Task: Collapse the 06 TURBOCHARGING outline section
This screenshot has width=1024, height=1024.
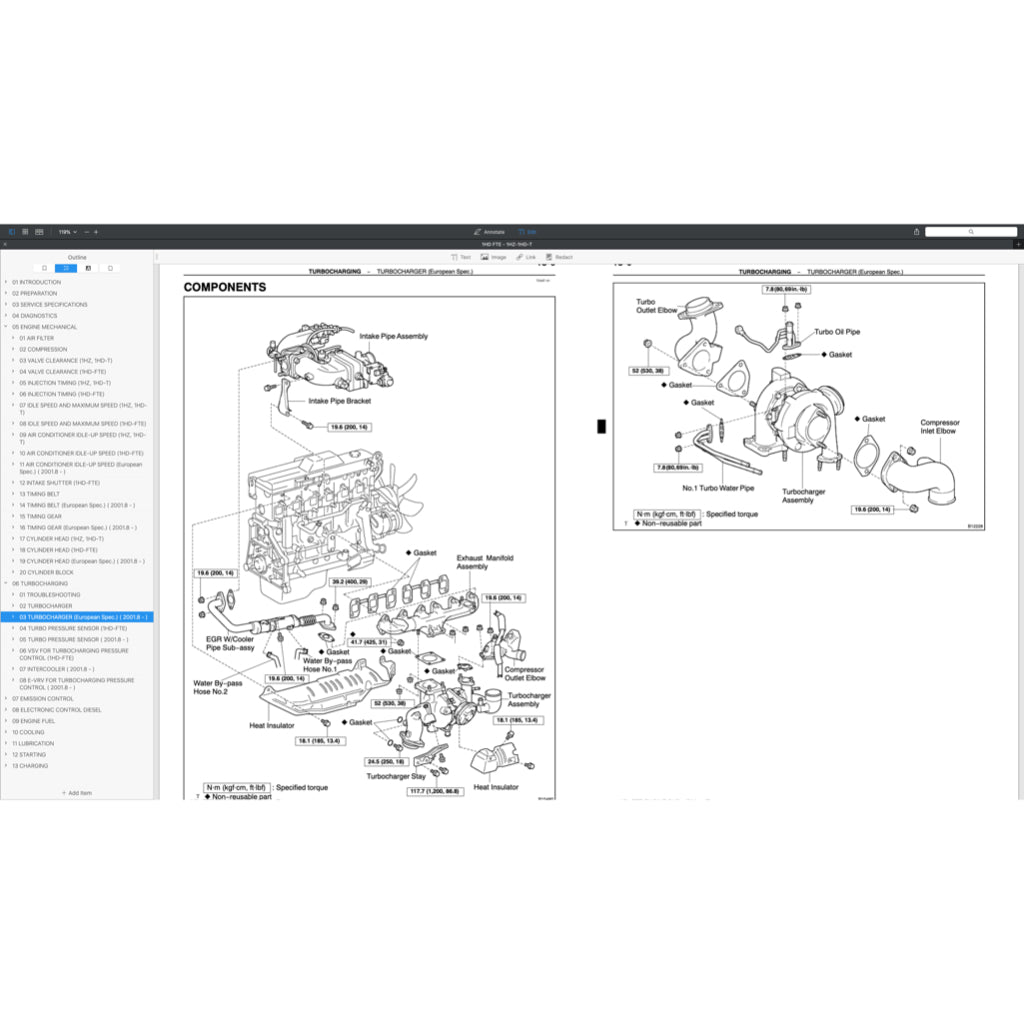Action: pos(6,583)
